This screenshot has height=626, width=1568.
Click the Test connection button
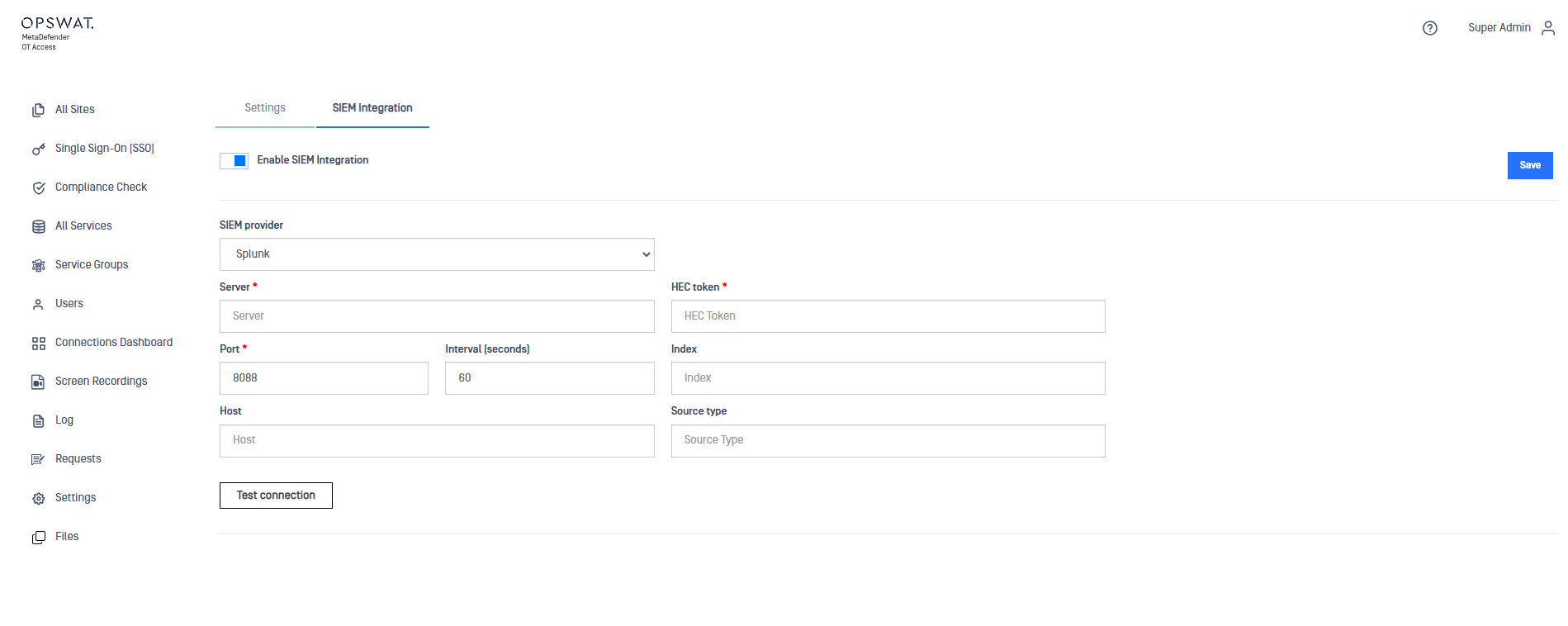point(276,496)
